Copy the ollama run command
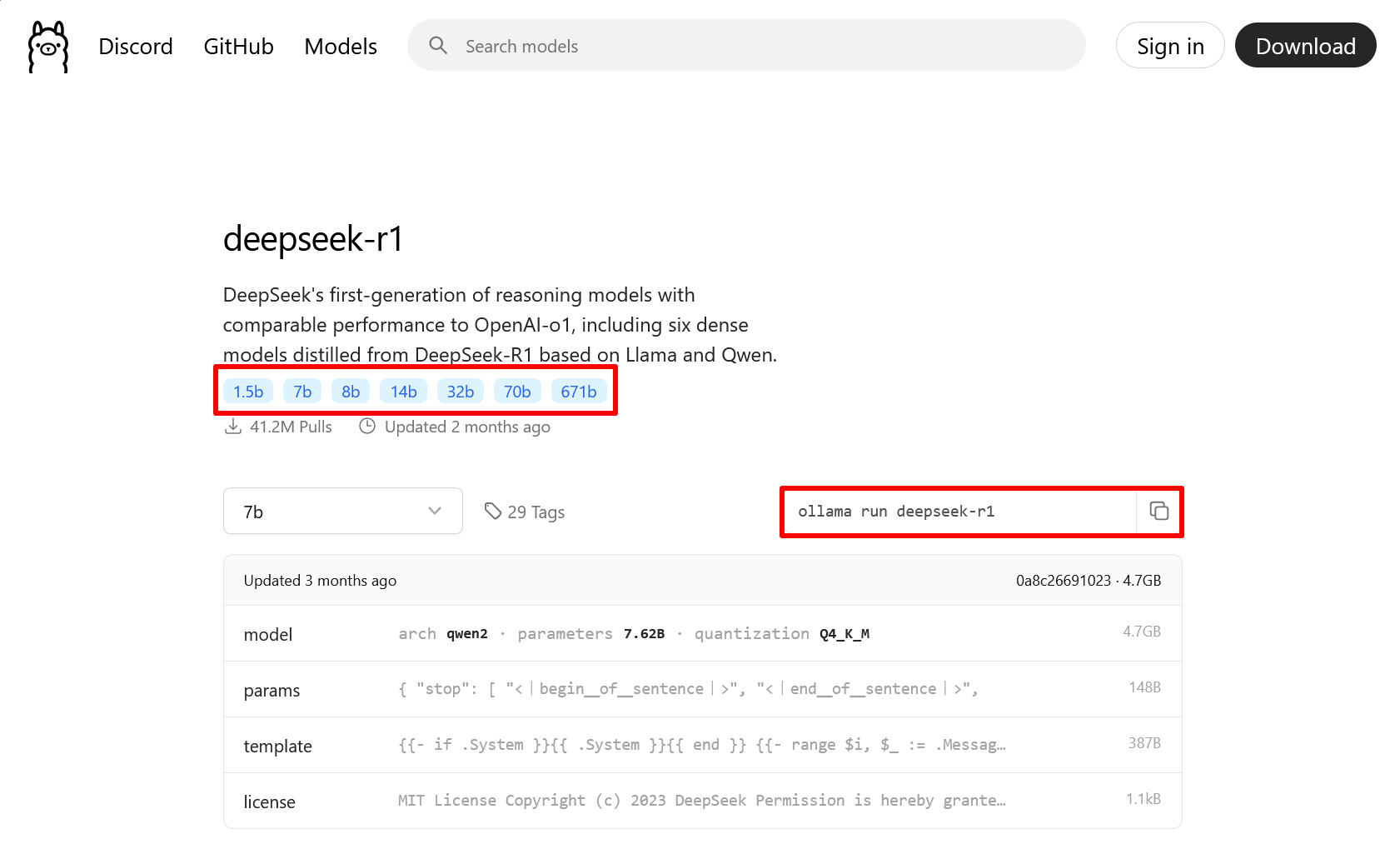Screen dimensions: 1400x844 tap(1158, 511)
